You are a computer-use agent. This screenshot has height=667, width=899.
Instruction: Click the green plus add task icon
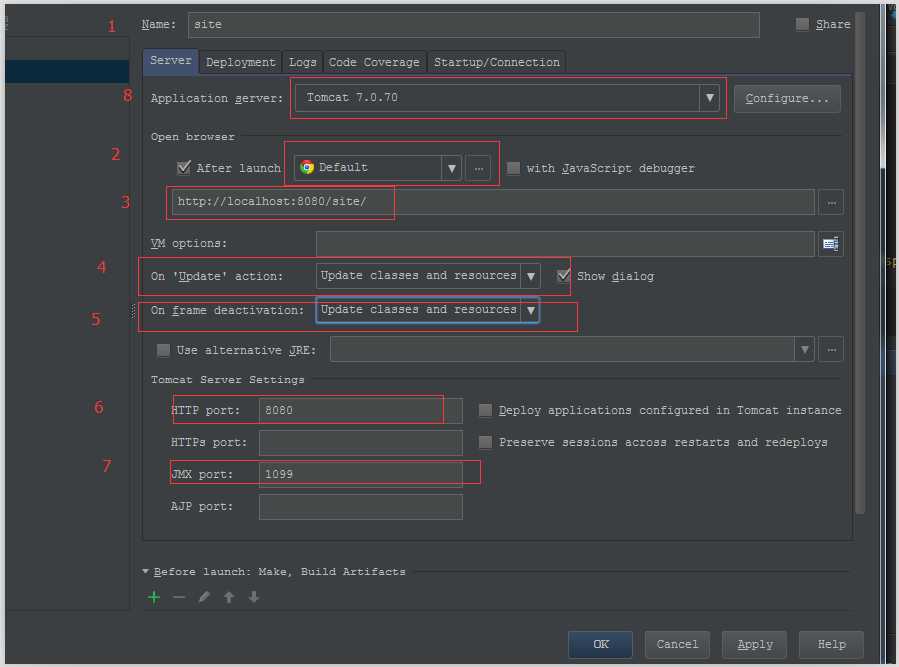pos(154,597)
